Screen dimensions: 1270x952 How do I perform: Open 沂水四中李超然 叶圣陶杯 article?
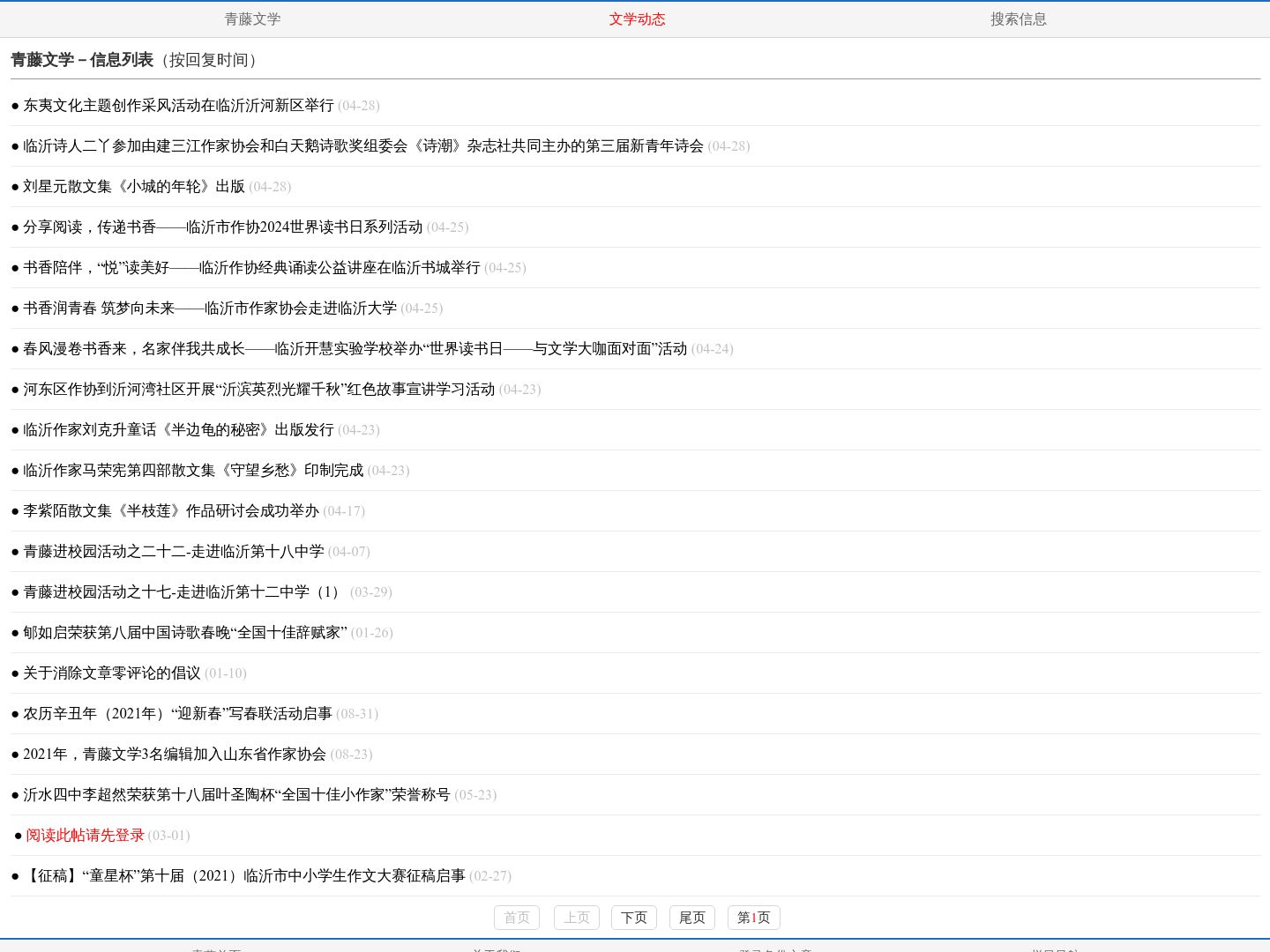pyautogui.click(x=236, y=794)
